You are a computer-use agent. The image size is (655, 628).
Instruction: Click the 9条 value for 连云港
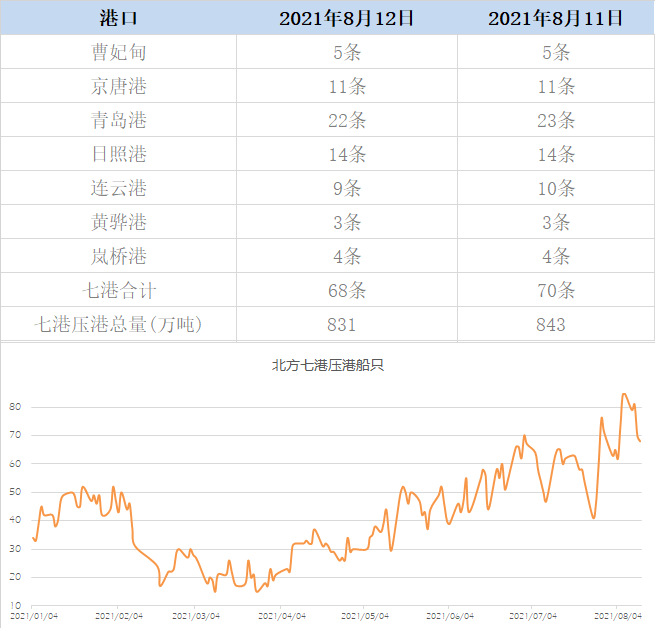[347, 188]
